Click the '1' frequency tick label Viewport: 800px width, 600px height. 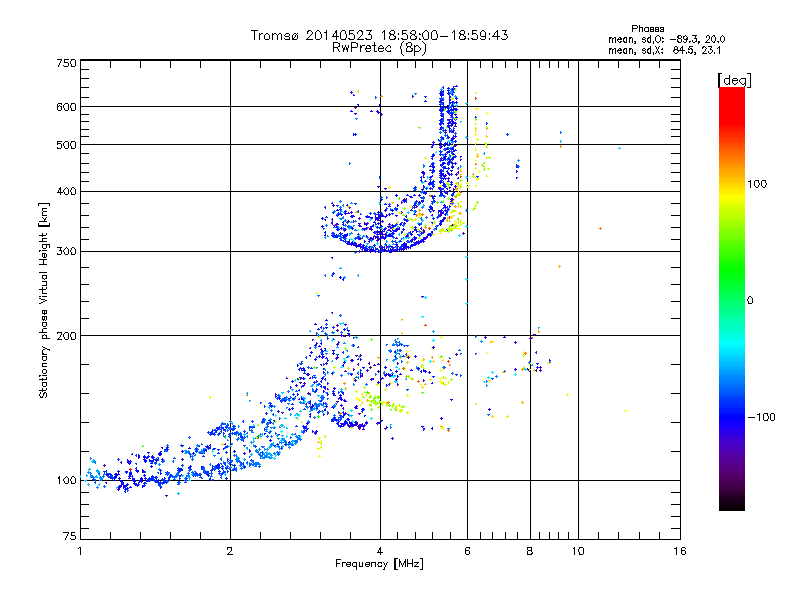80,551
